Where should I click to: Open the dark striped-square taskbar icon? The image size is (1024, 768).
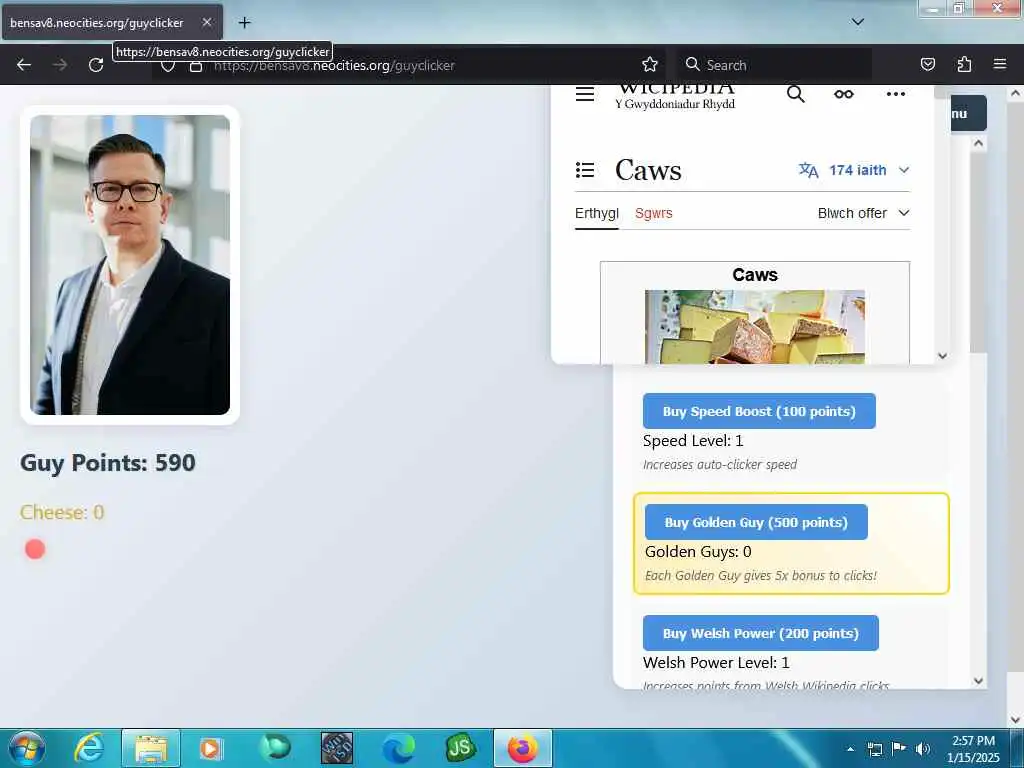click(337, 748)
